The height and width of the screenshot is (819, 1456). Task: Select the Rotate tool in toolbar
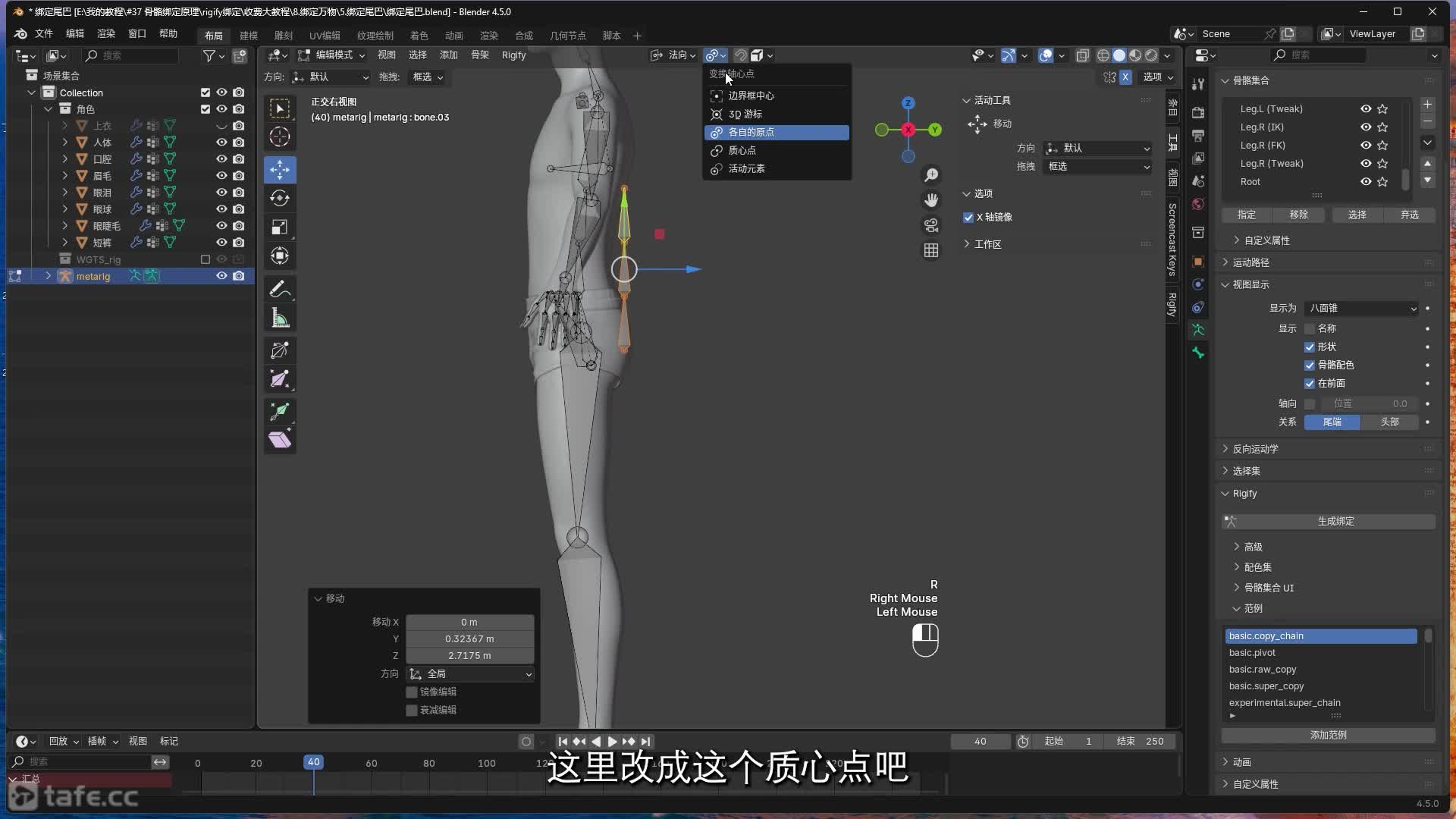pyautogui.click(x=280, y=198)
